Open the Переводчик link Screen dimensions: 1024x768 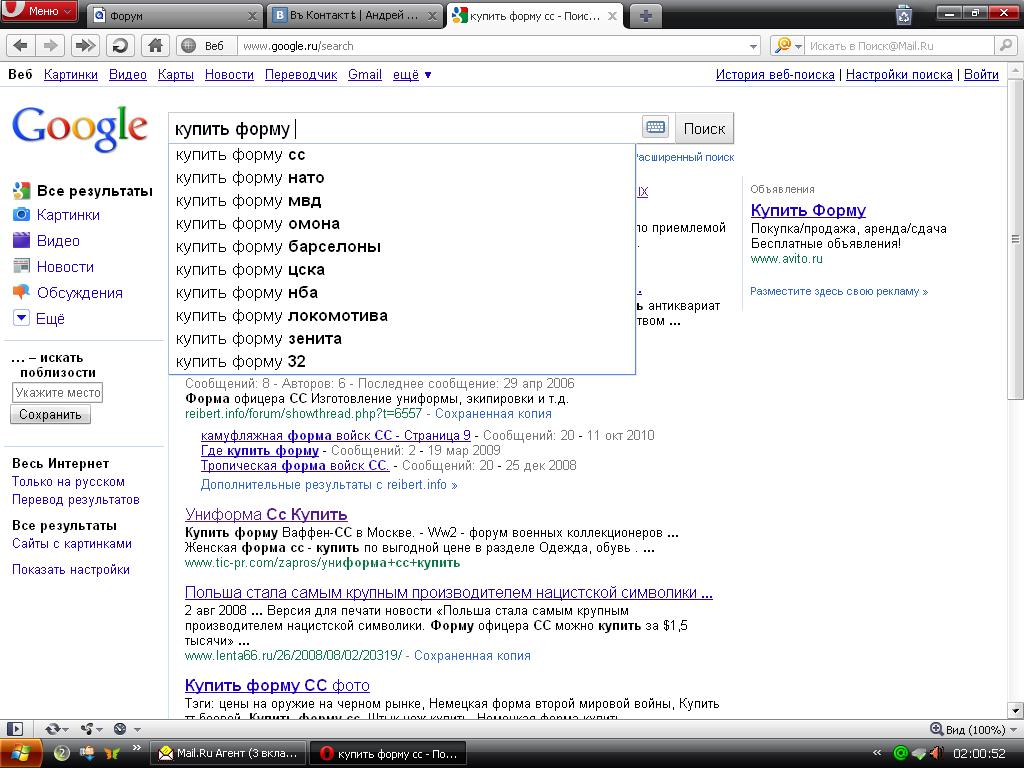[x=301, y=74]
